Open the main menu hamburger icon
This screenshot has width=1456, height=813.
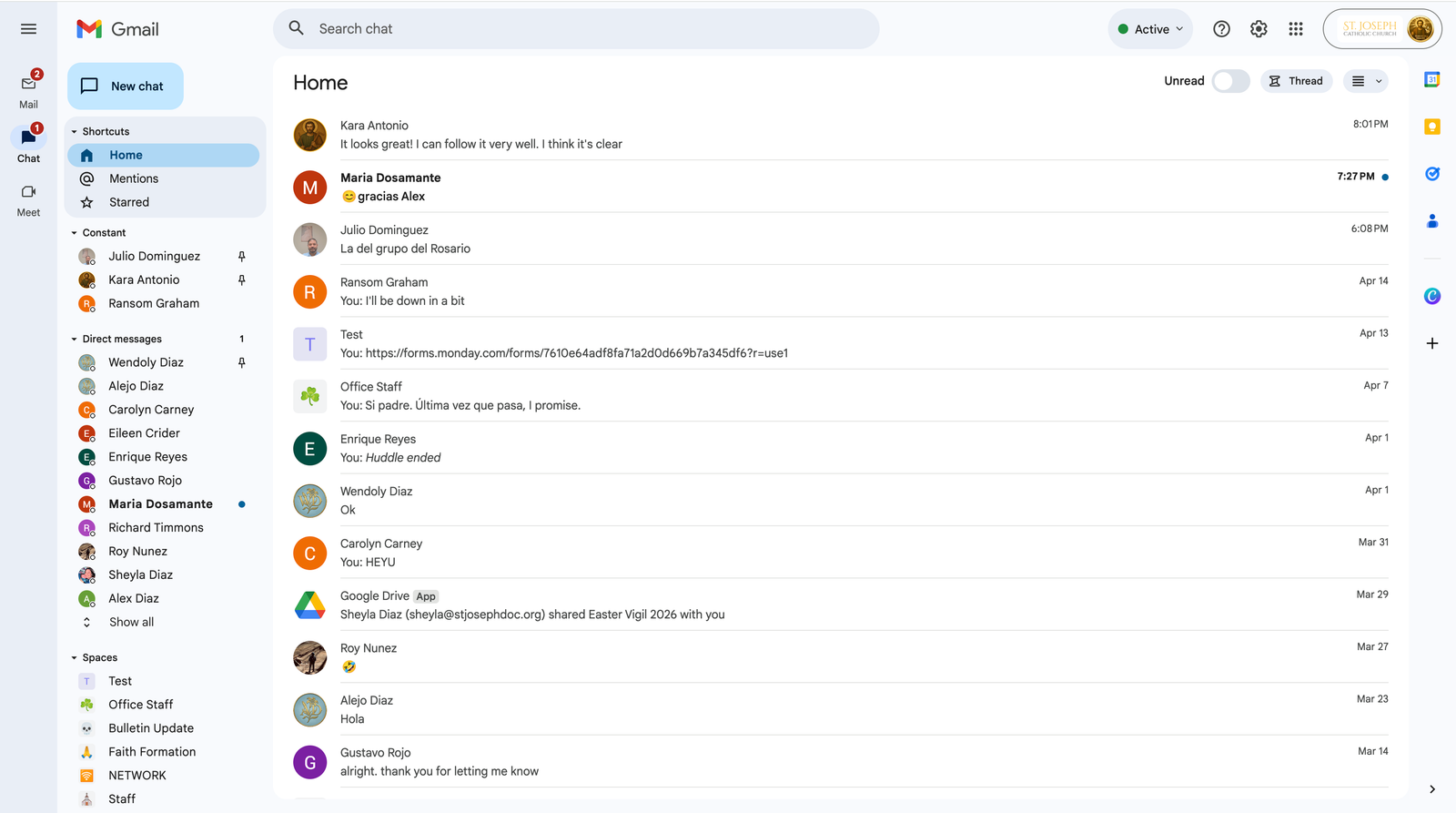[28, 29]
